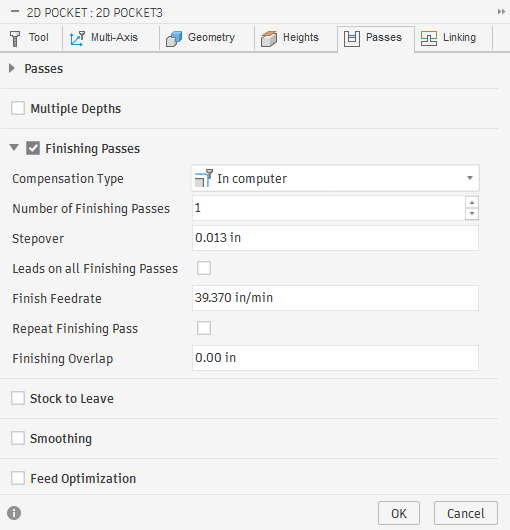The width and height of the screenshot is (510, 530).
Task: Click the double-arrow panel expand icon
Action: click(x=501, y=12)
